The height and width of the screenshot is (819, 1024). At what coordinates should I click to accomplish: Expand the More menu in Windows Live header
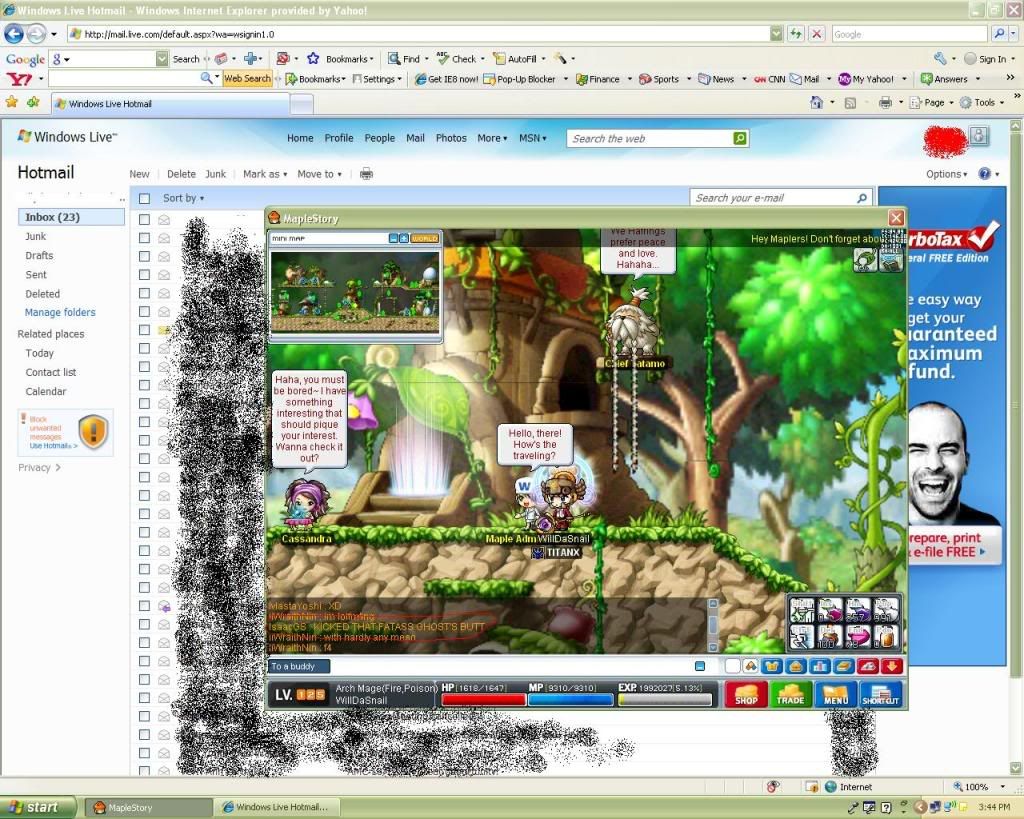tap(492, 138)
